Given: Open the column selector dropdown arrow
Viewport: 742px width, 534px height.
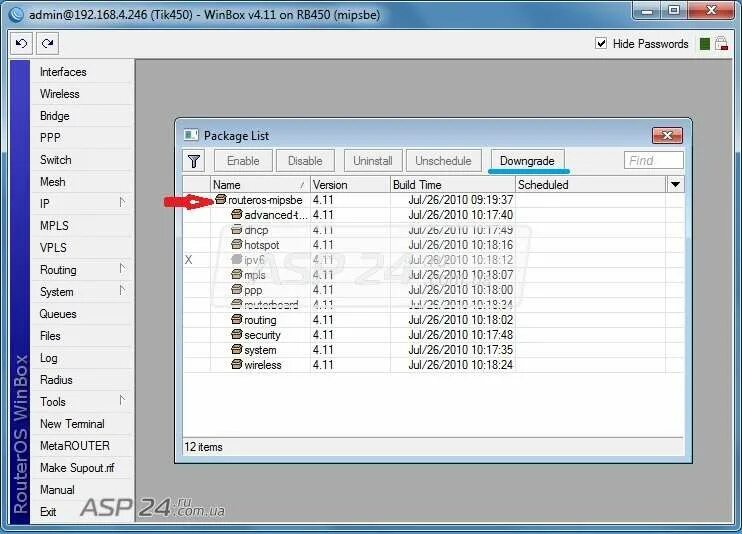Looking at the screenshot, I should click(x=675, y=184).
